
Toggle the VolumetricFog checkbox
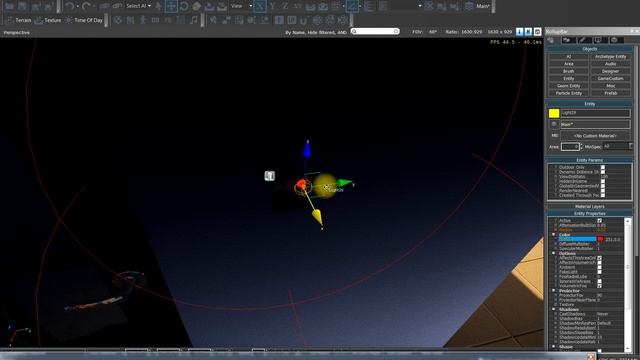pos(600,286)
